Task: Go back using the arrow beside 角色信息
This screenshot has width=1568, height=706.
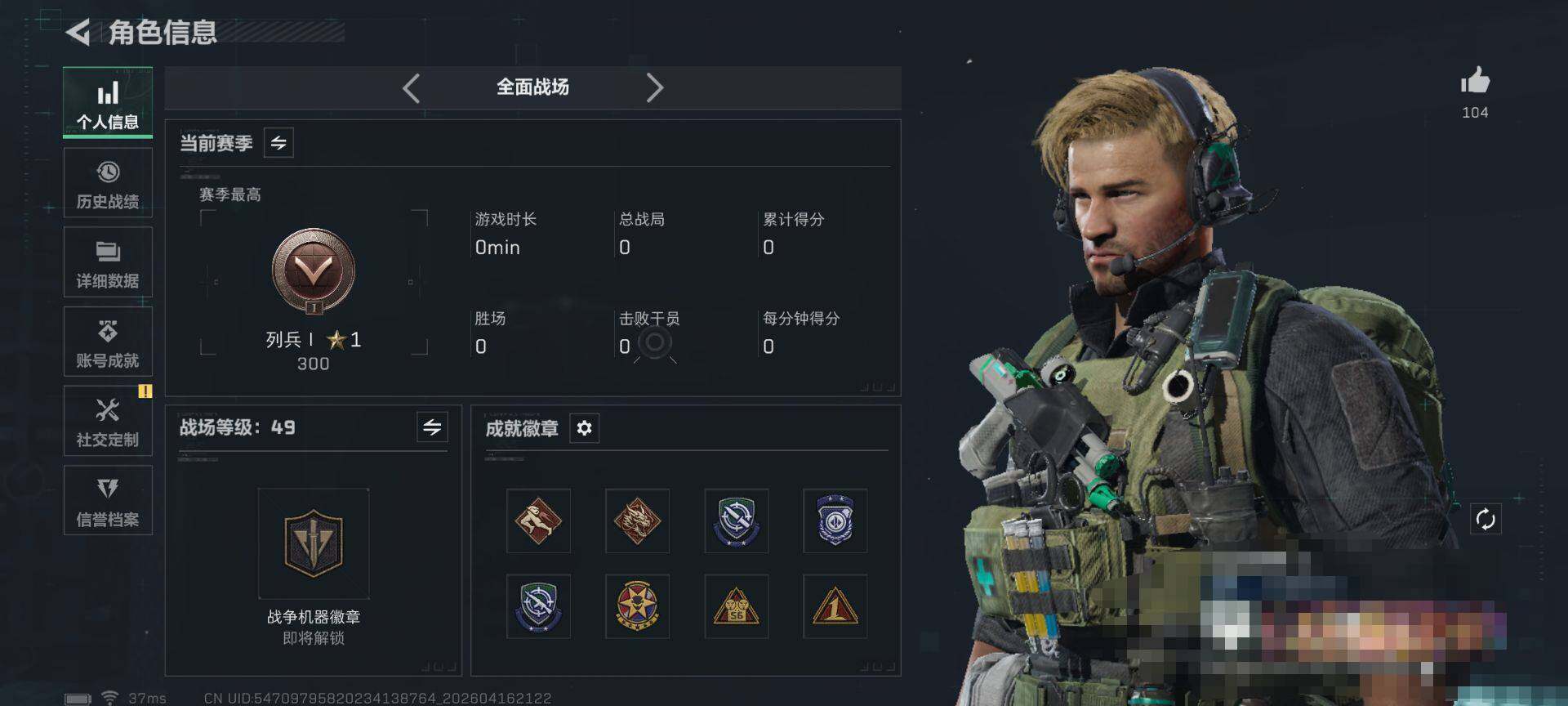Action: [78, 33]
